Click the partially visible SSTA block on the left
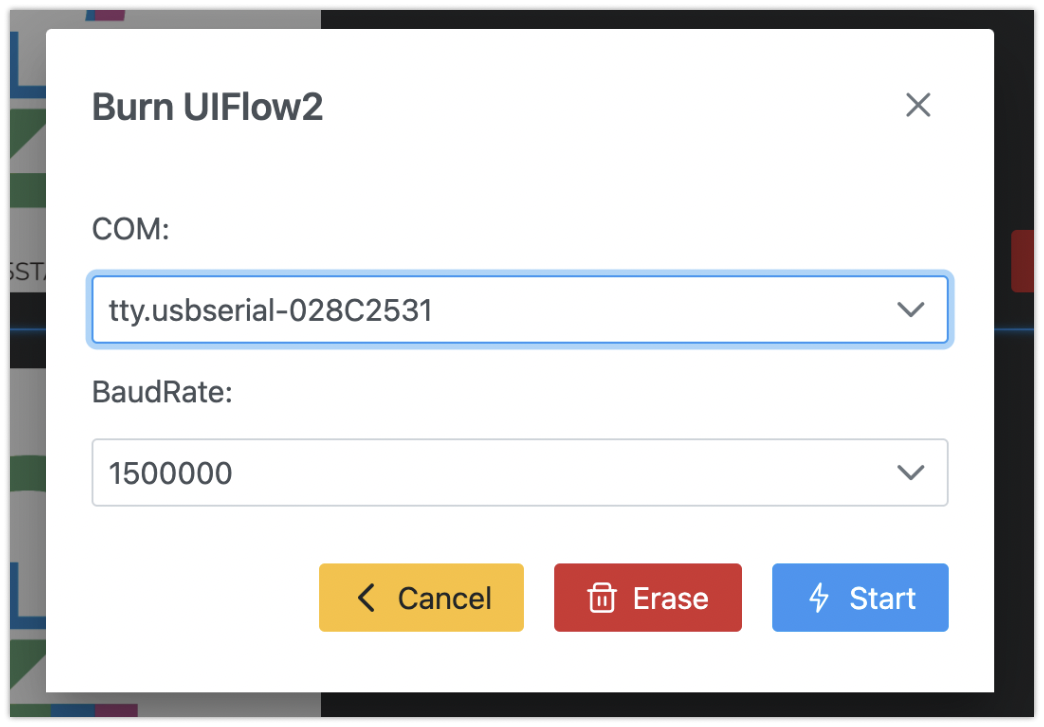The image size is (1044, 727). (26, 272)
